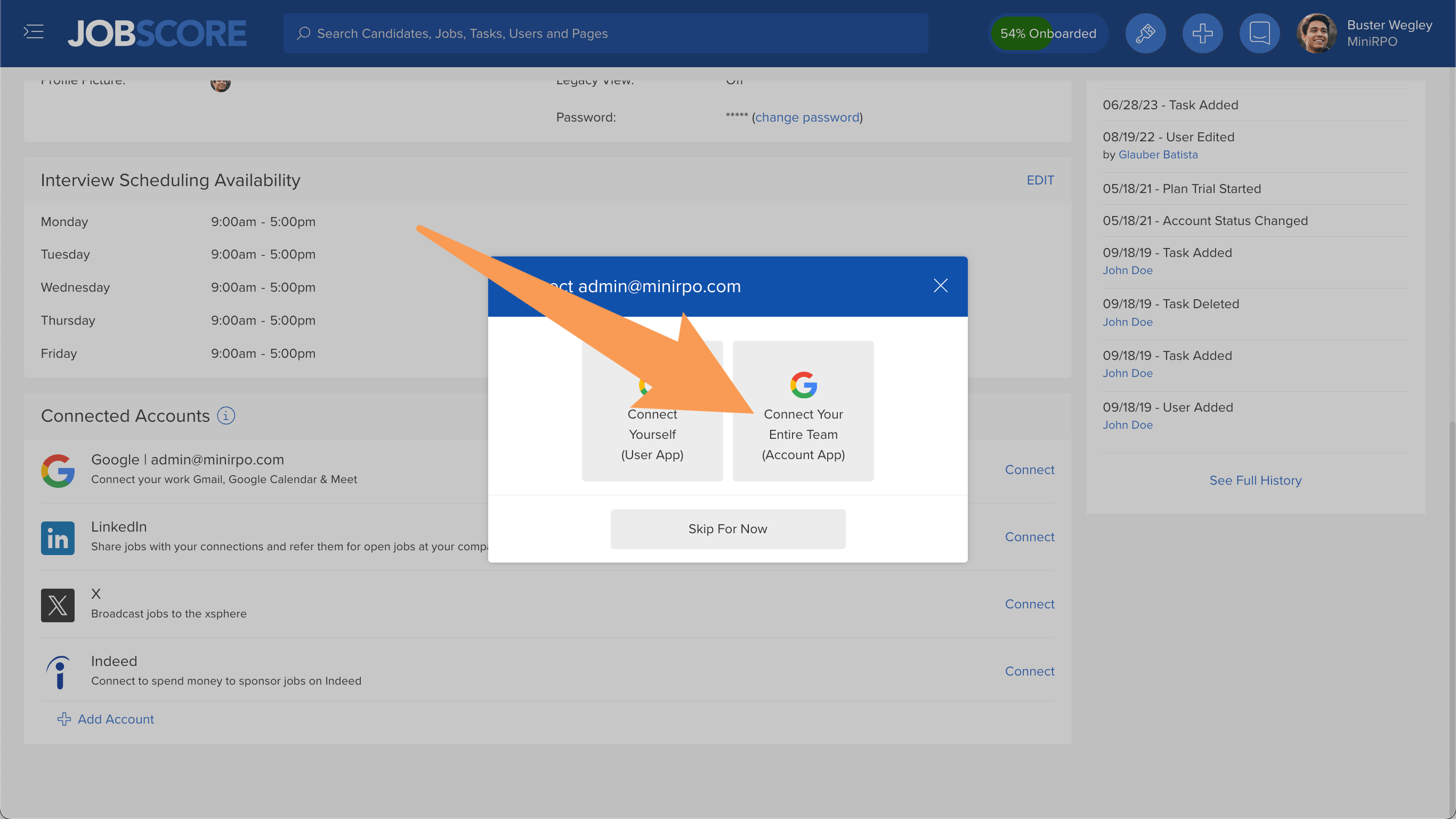This screenshot has width=1456, height=819.
Task: Open the 54% Onboarded progress indicator
Action: point(1048,34)
